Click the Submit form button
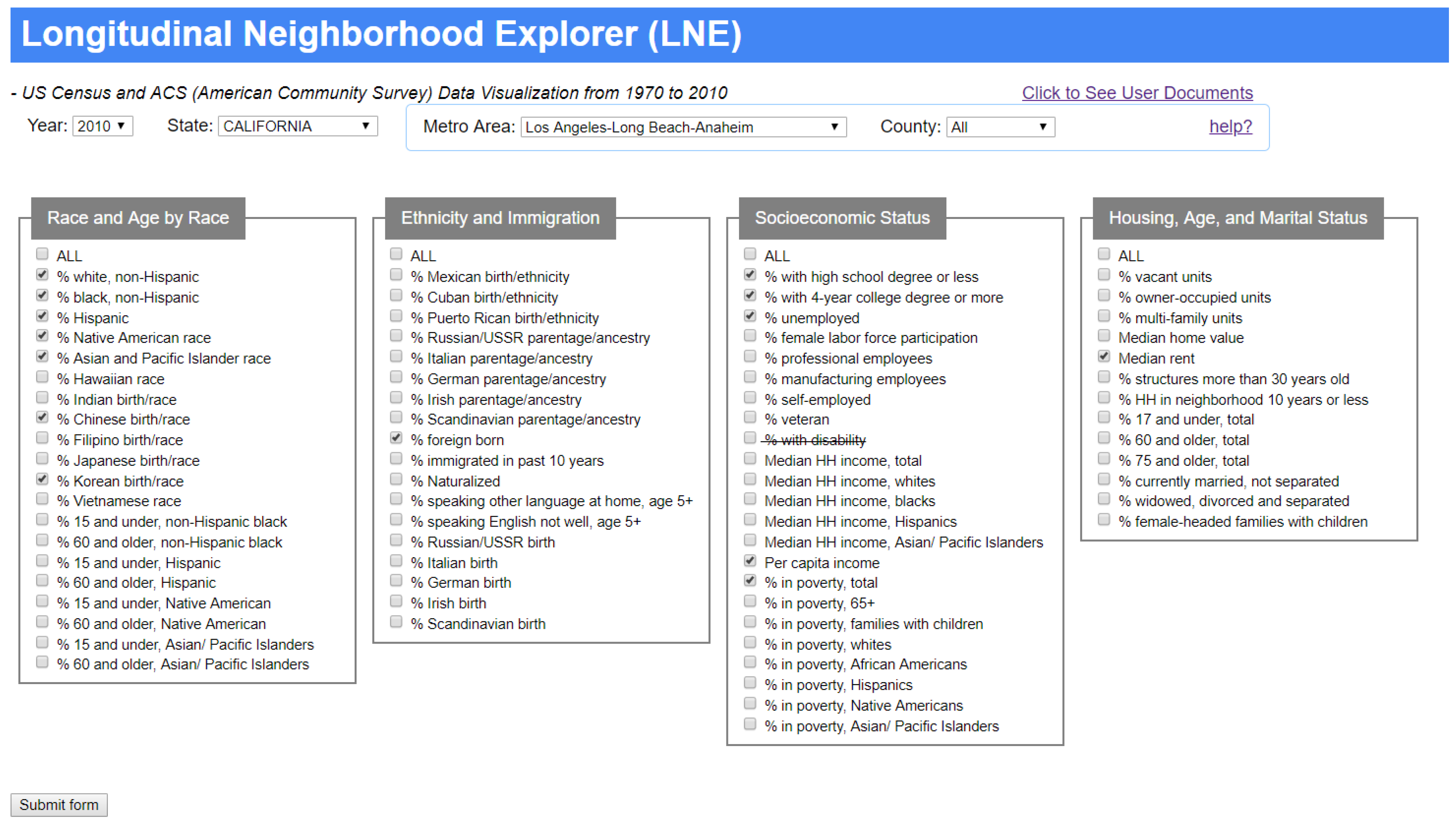The height and width of the screenshot is (823, 1456). [x=59, y=804]
